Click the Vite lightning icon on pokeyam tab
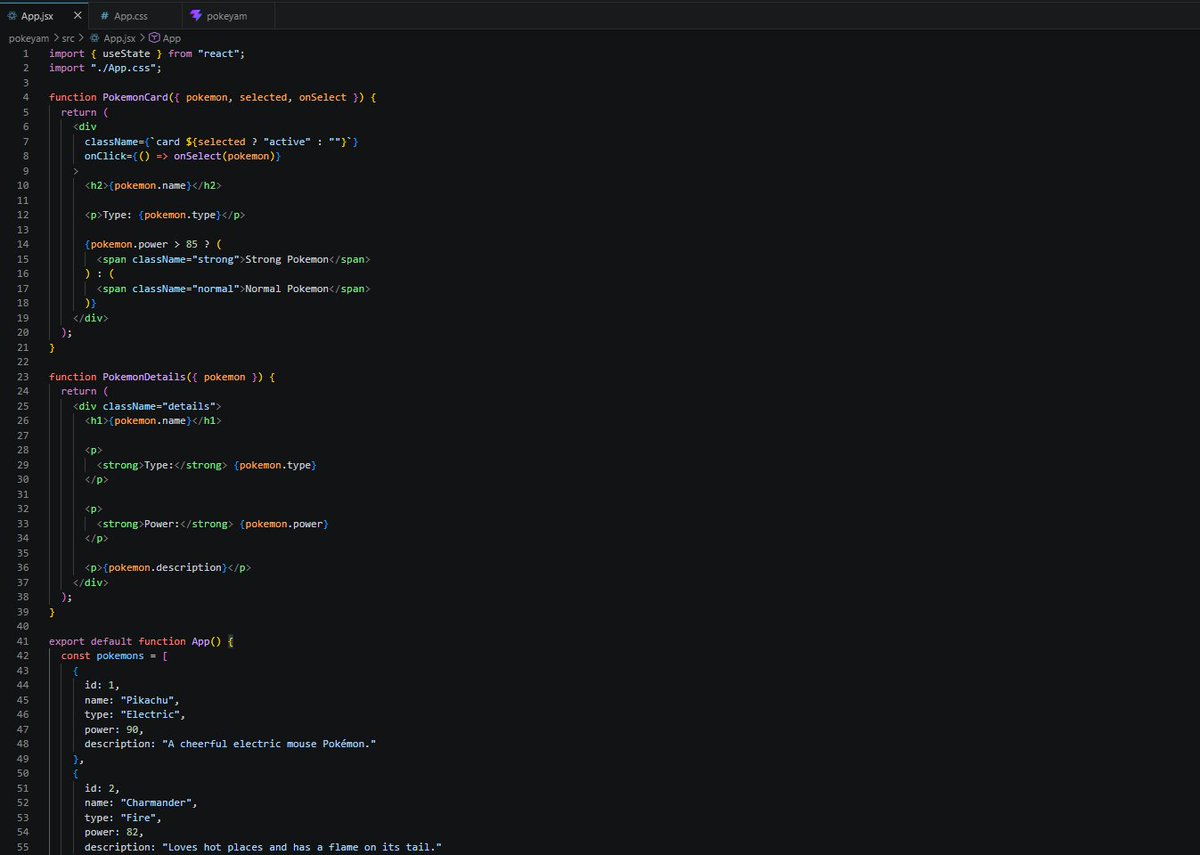The width and height of the screenshot is (1200, 855). [x=196, y=16]
